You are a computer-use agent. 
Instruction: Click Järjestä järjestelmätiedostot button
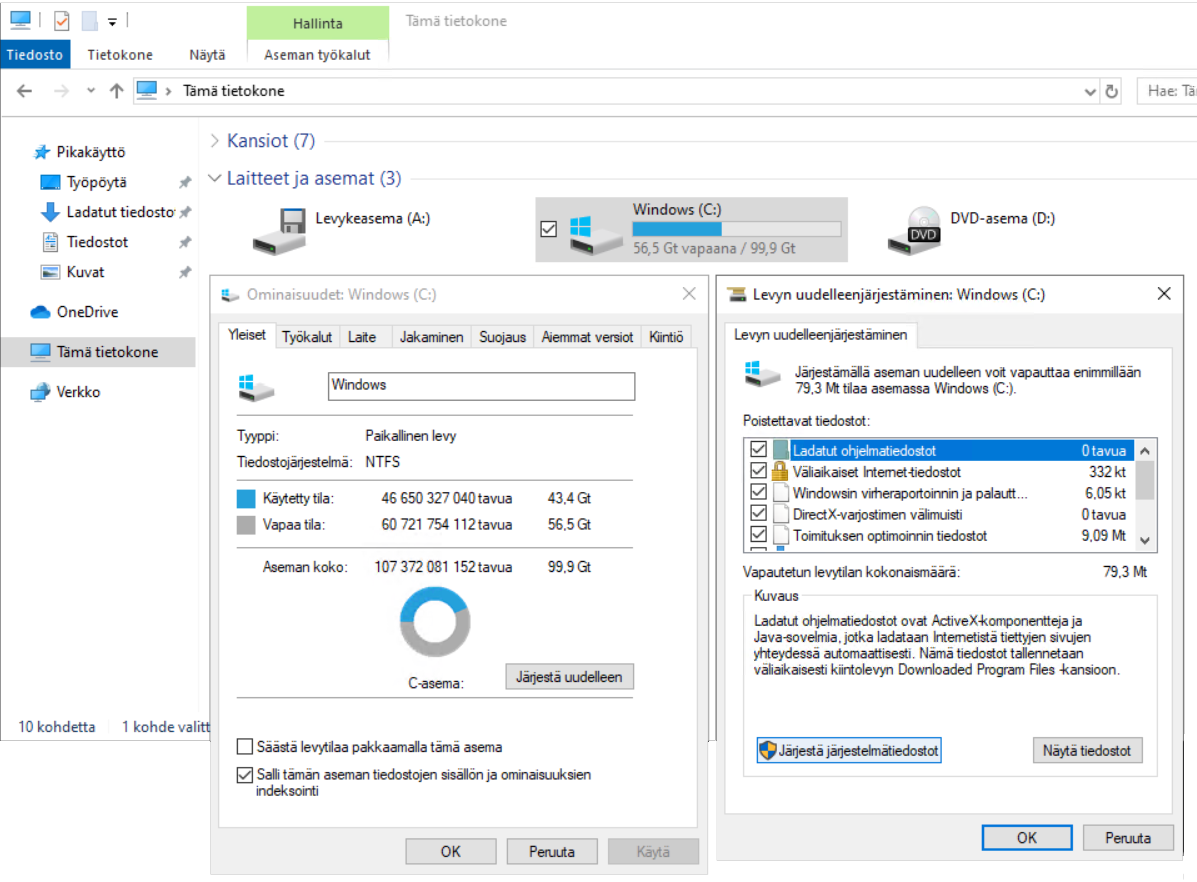(x=849, y=751)
